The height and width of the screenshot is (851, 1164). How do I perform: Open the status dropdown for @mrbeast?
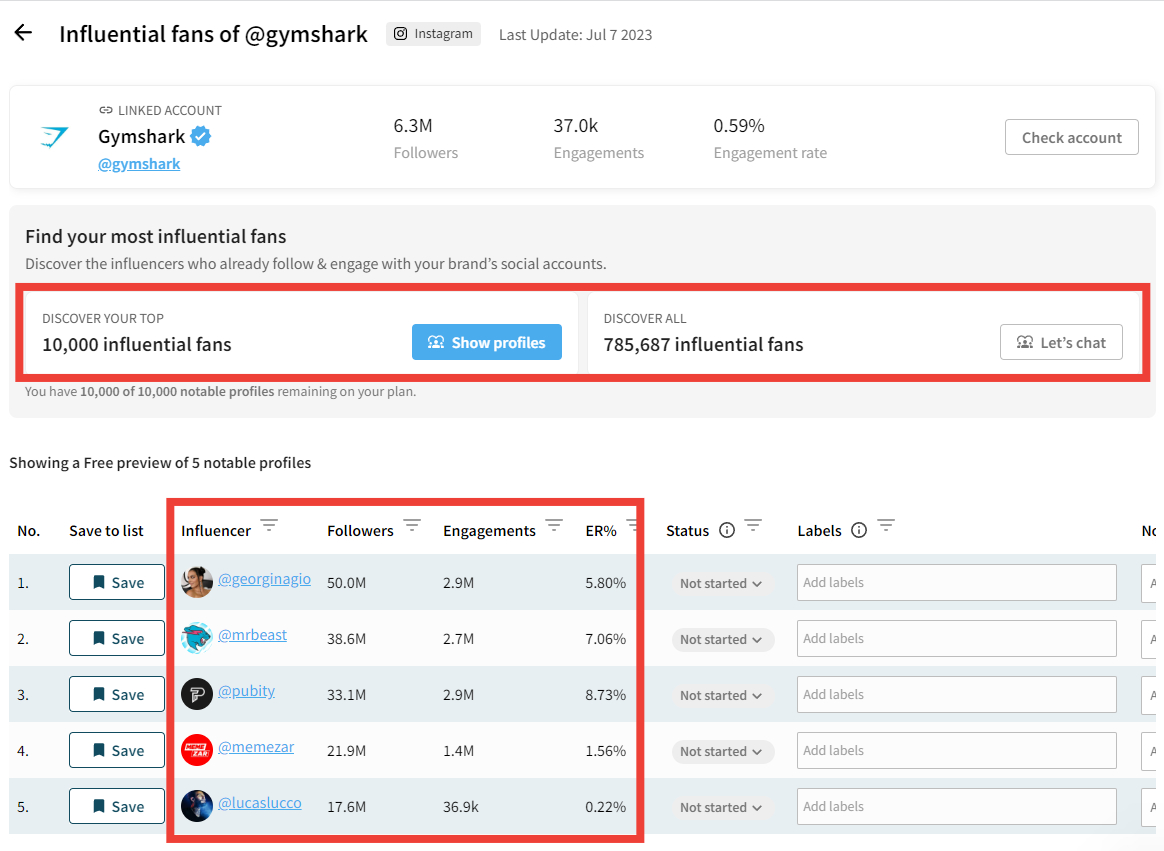pyautogui.click(x=722, y=639)
